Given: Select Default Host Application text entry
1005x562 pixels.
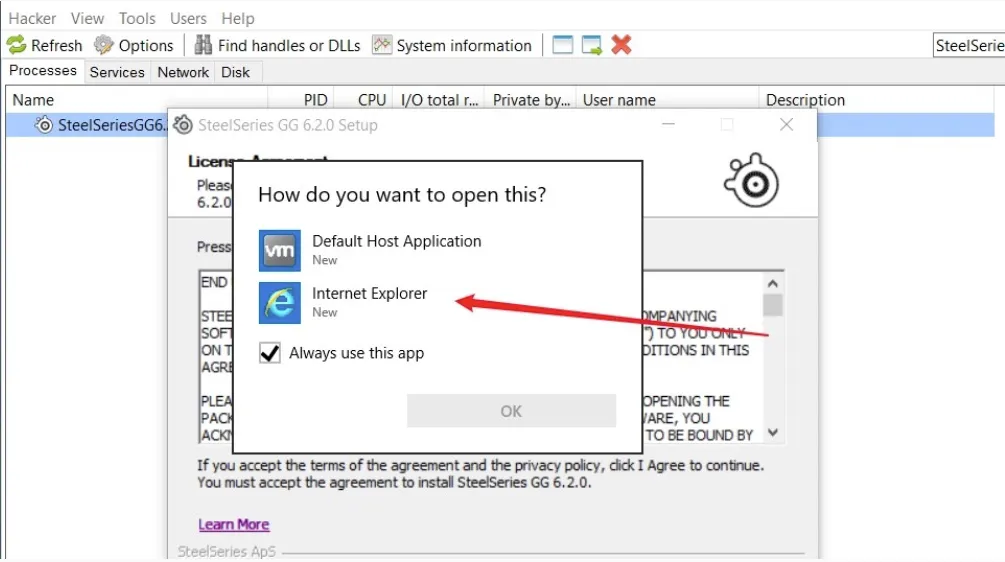Looking at the screenshot, I should pyautogui.click(x=396, y=241).
